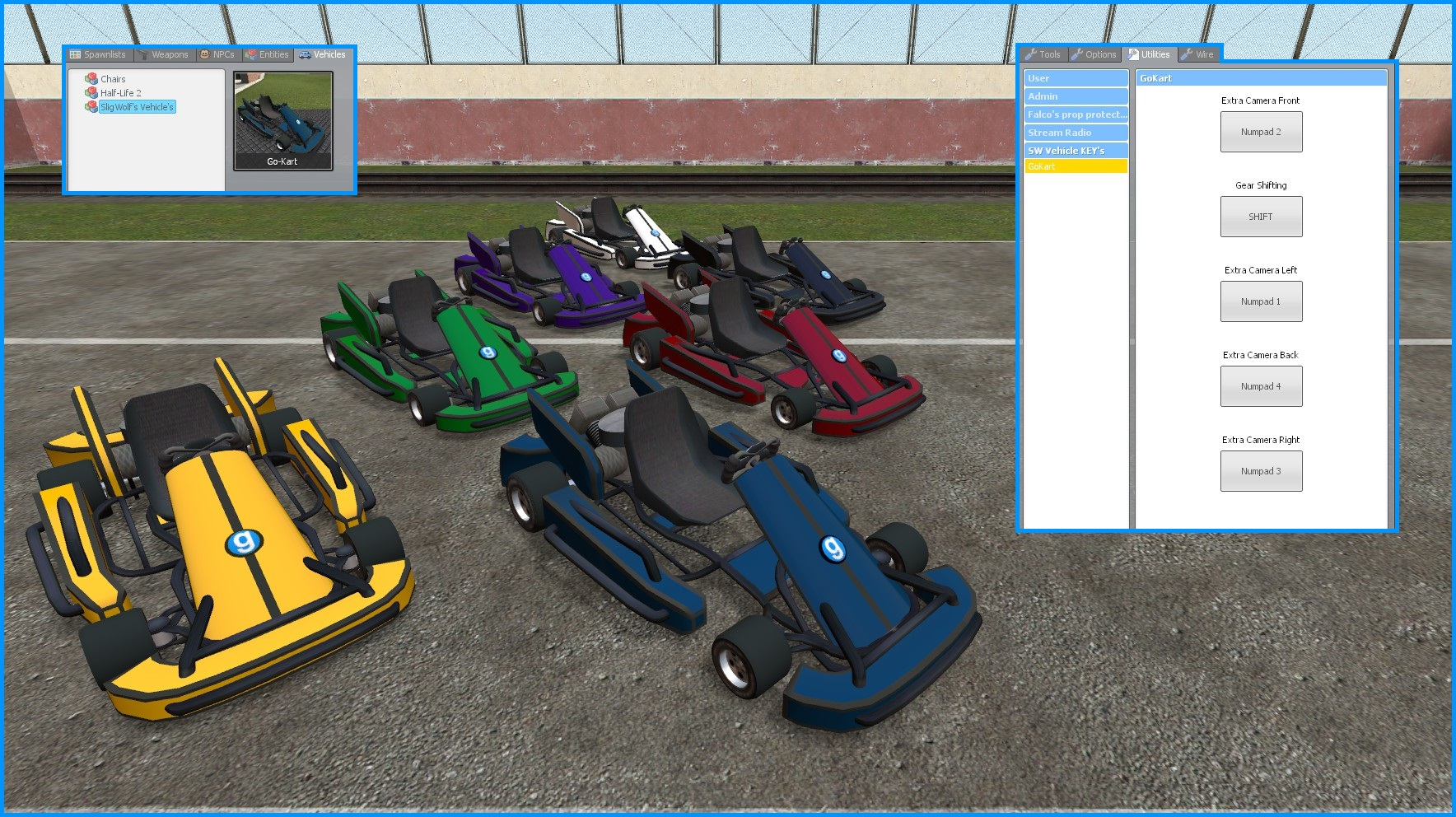The image size is (1456, 817).
Task: Switch to the Weapons tab
Action: tap(164, 55)
